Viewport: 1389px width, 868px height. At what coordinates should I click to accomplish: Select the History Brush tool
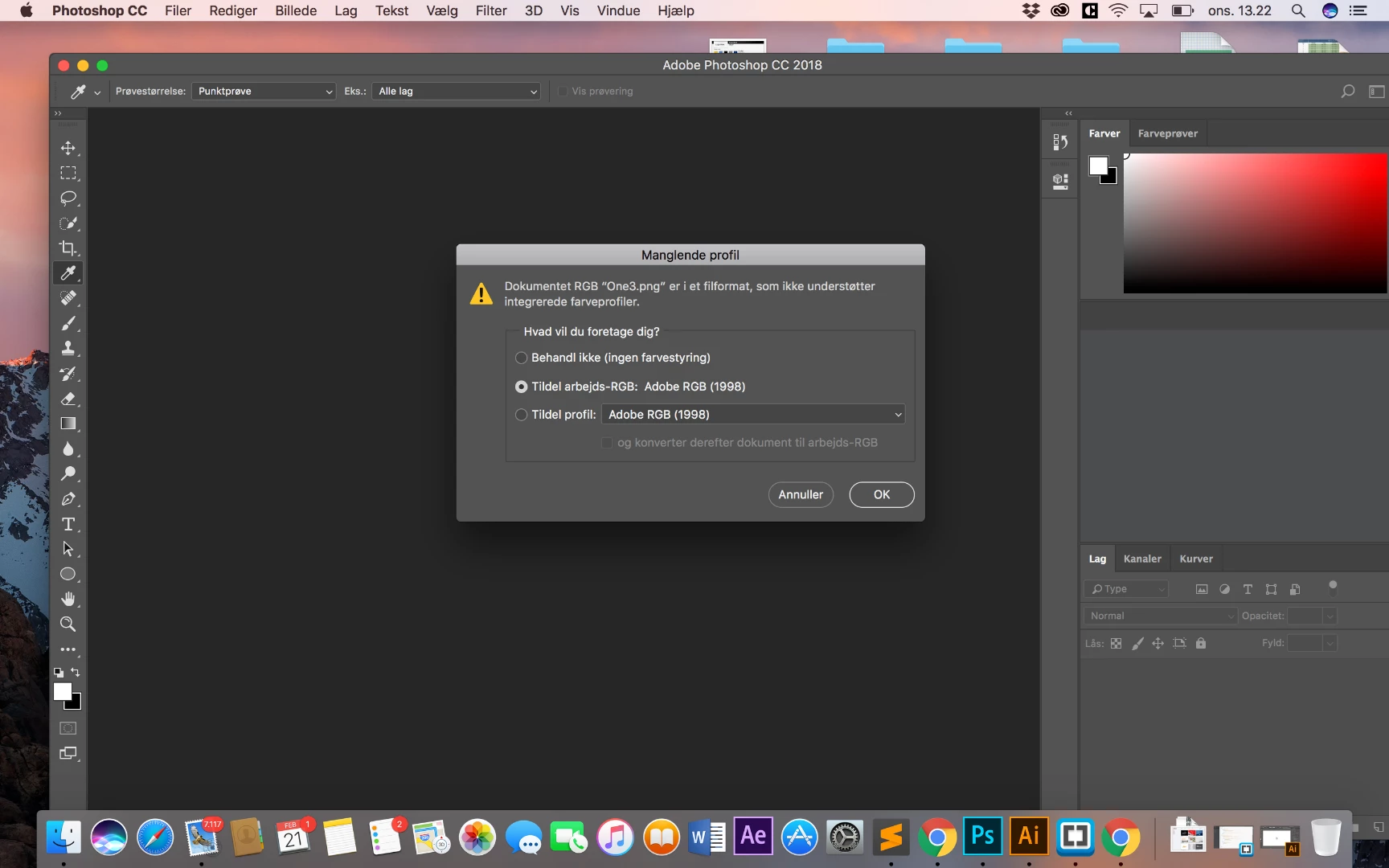coord(68,374)
